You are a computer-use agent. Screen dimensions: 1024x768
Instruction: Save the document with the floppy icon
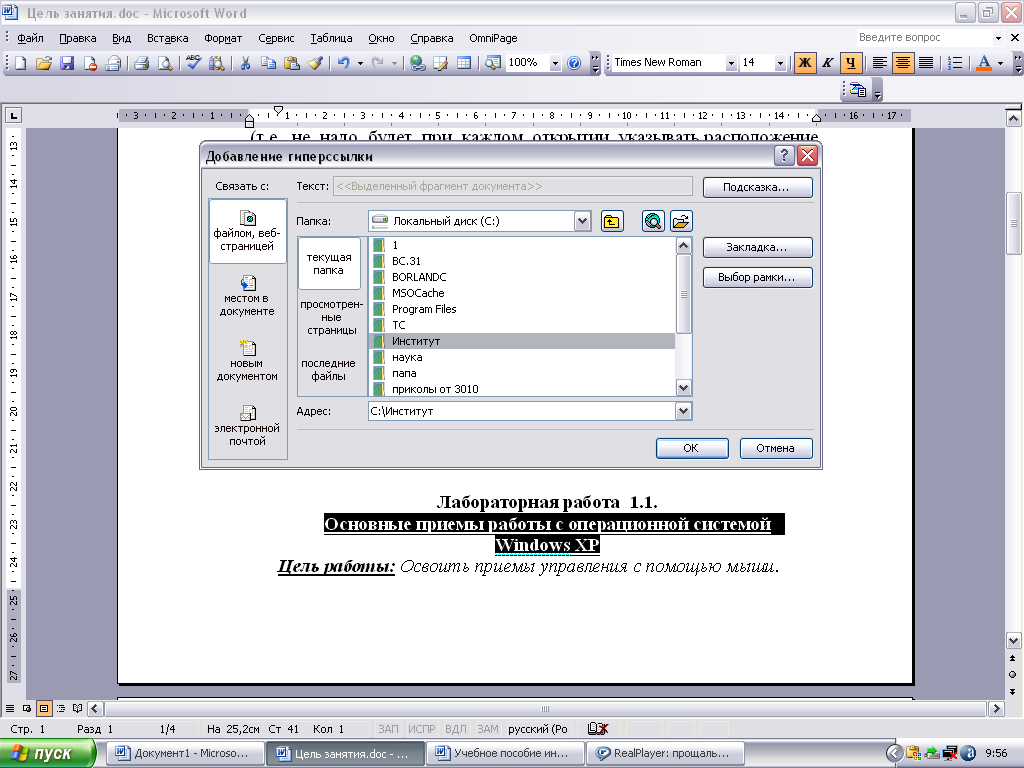[x=67, y=63]
